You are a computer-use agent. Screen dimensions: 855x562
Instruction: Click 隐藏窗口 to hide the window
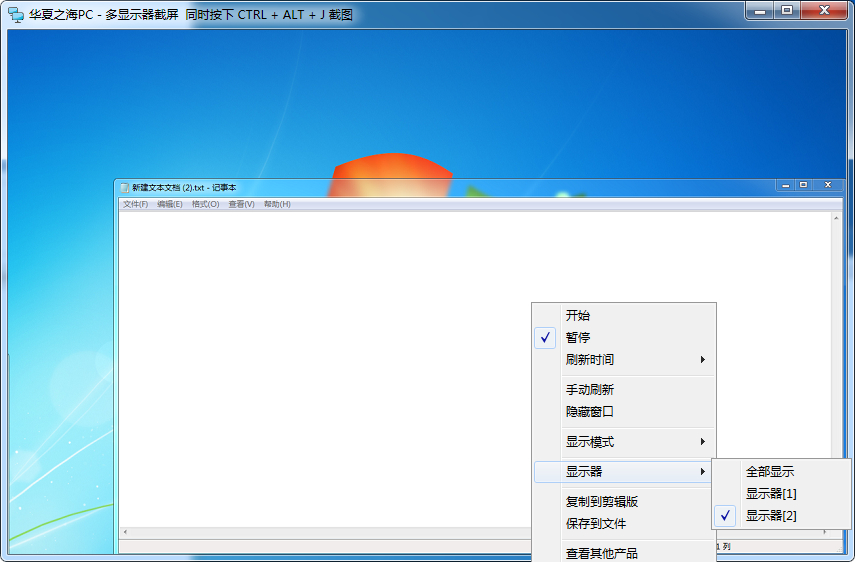[590, 412]
